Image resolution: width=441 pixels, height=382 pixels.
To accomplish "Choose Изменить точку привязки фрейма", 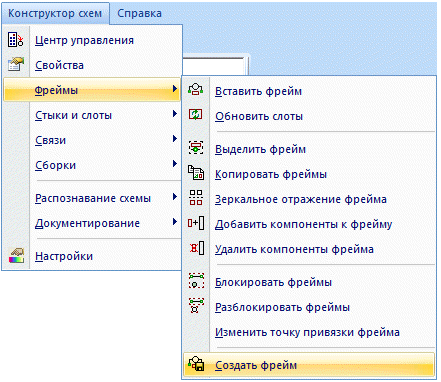I will point(307,332).
